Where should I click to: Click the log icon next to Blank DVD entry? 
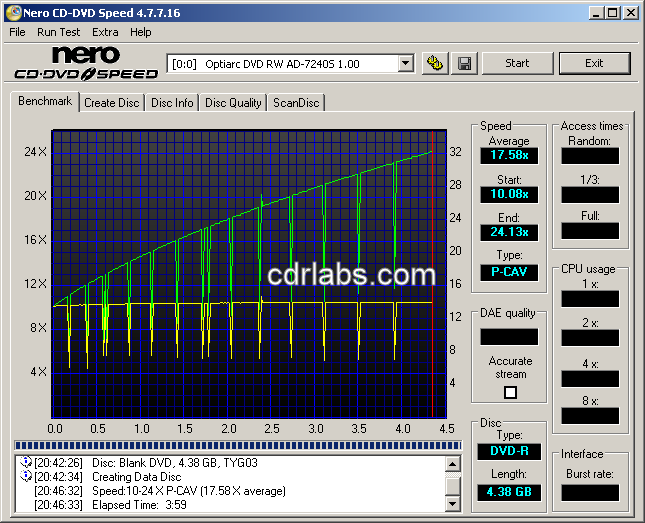tap(27, 462)
